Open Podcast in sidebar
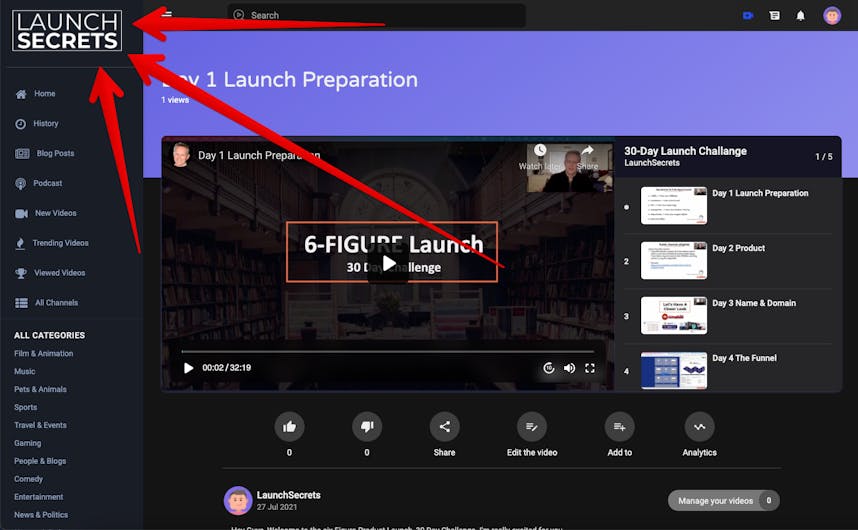Viewport: 858px width, 530px height. (38, 183)
